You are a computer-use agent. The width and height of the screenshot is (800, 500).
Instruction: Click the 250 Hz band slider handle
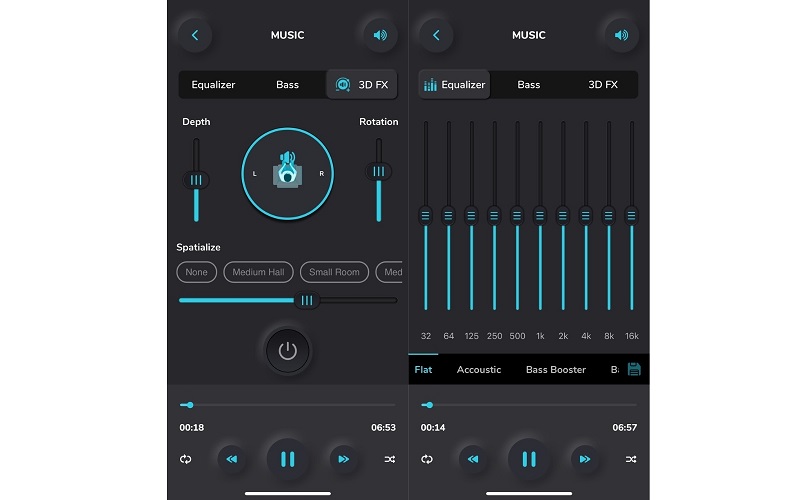(x=494, y=216)
